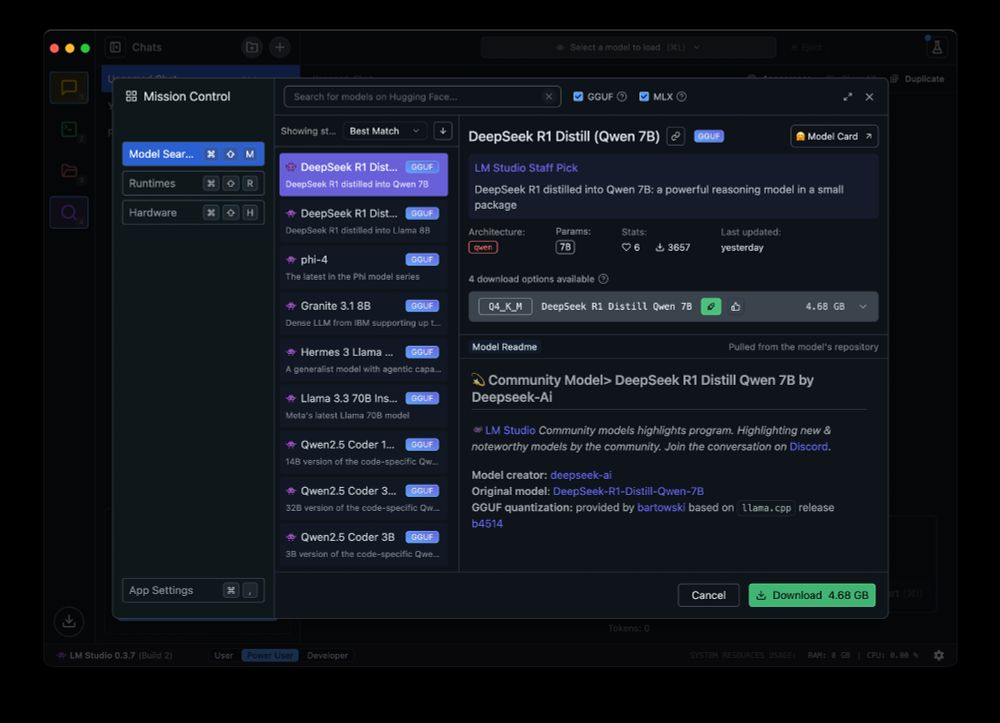Screen dimensions: 1000x723
Task: Close the Mission Control dialog
Action: [869, 97]
